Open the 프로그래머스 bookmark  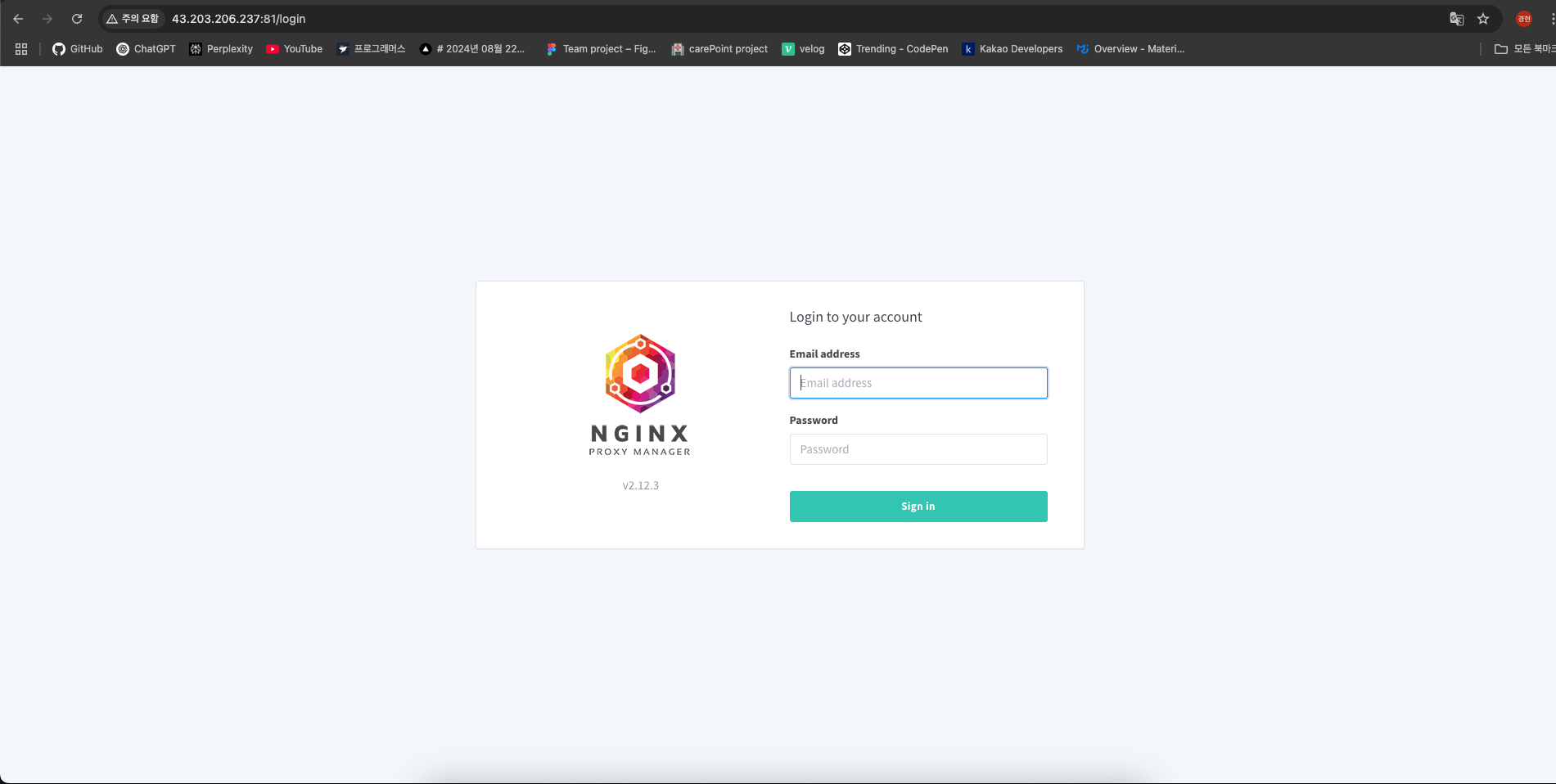pos(371,49)
